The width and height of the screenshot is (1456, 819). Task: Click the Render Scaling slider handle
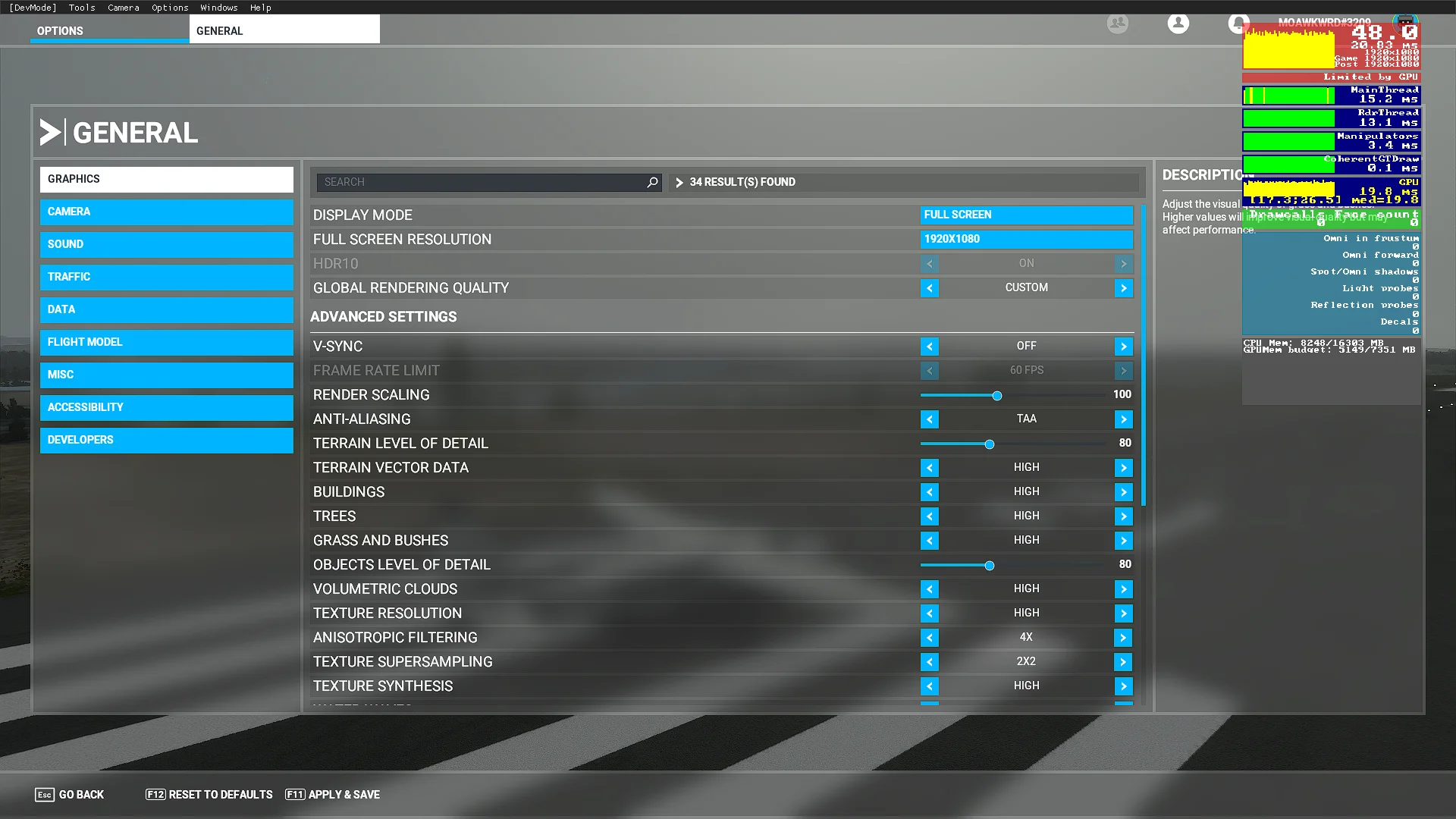pyautogui.click(x=997, y=395)
